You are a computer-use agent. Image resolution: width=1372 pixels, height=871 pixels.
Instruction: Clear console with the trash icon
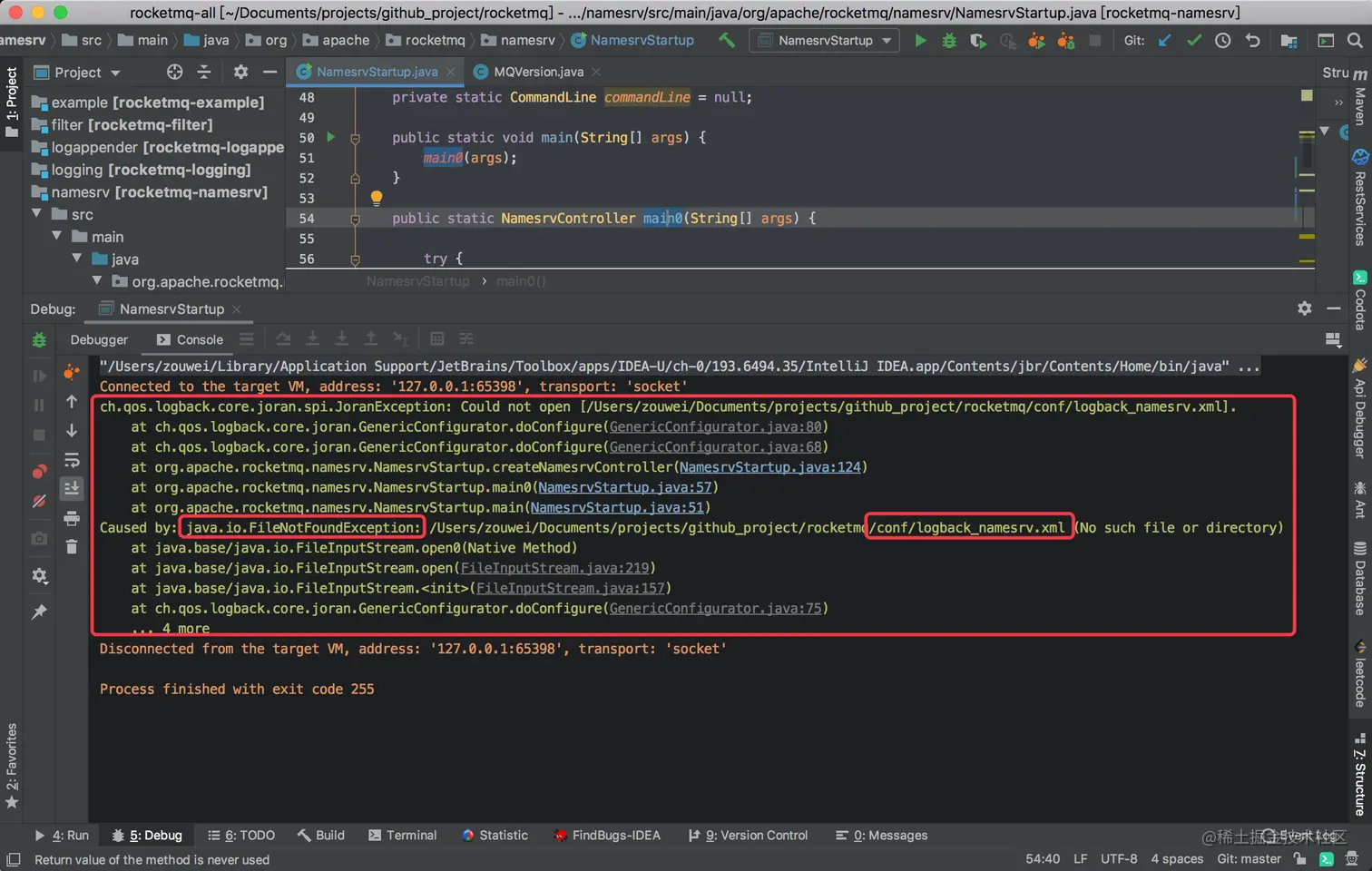pos(72,546)
